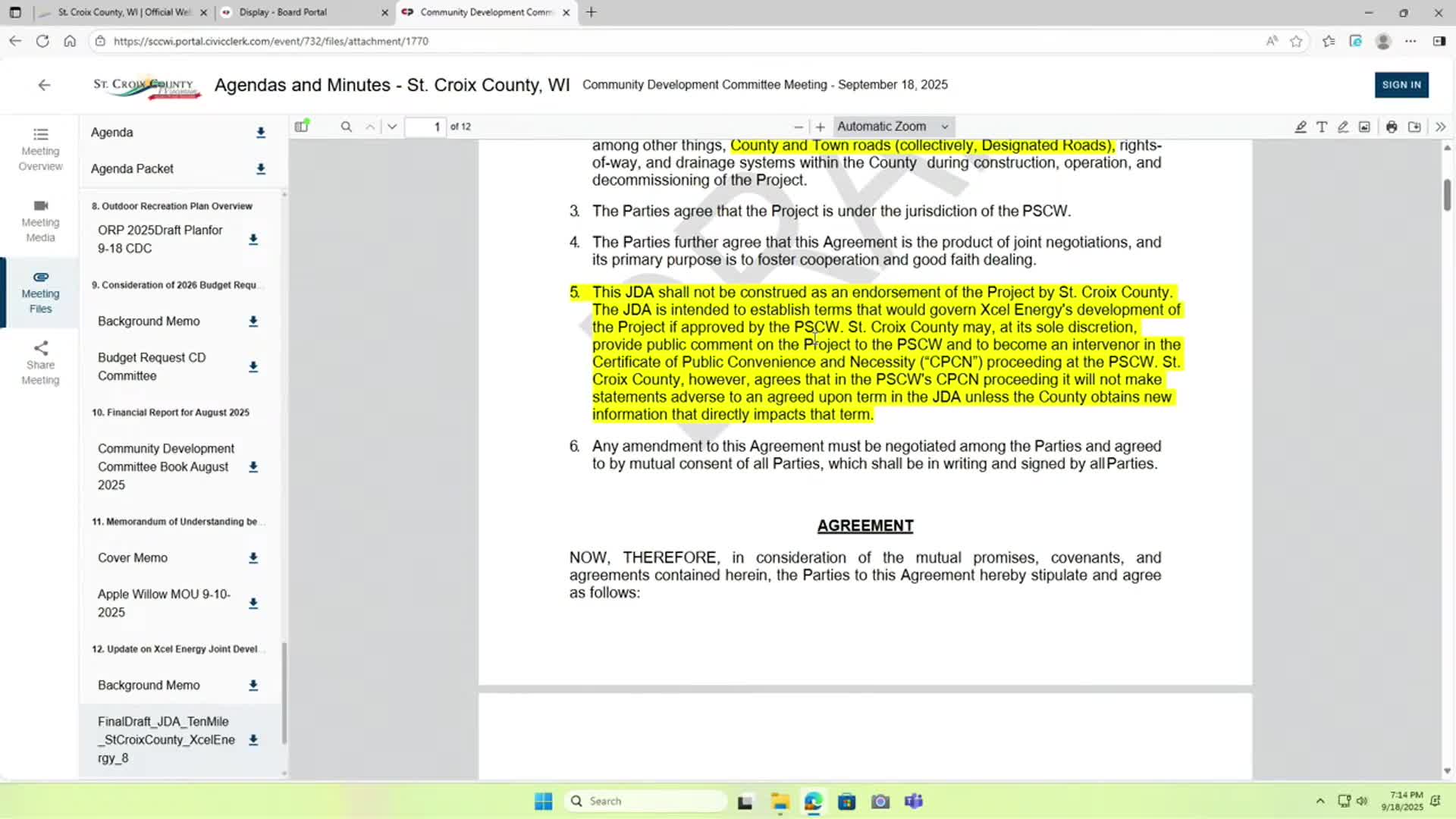Select the PDF add image tool
Viewport: 1456px width, 819px height.
point(1364,127)
